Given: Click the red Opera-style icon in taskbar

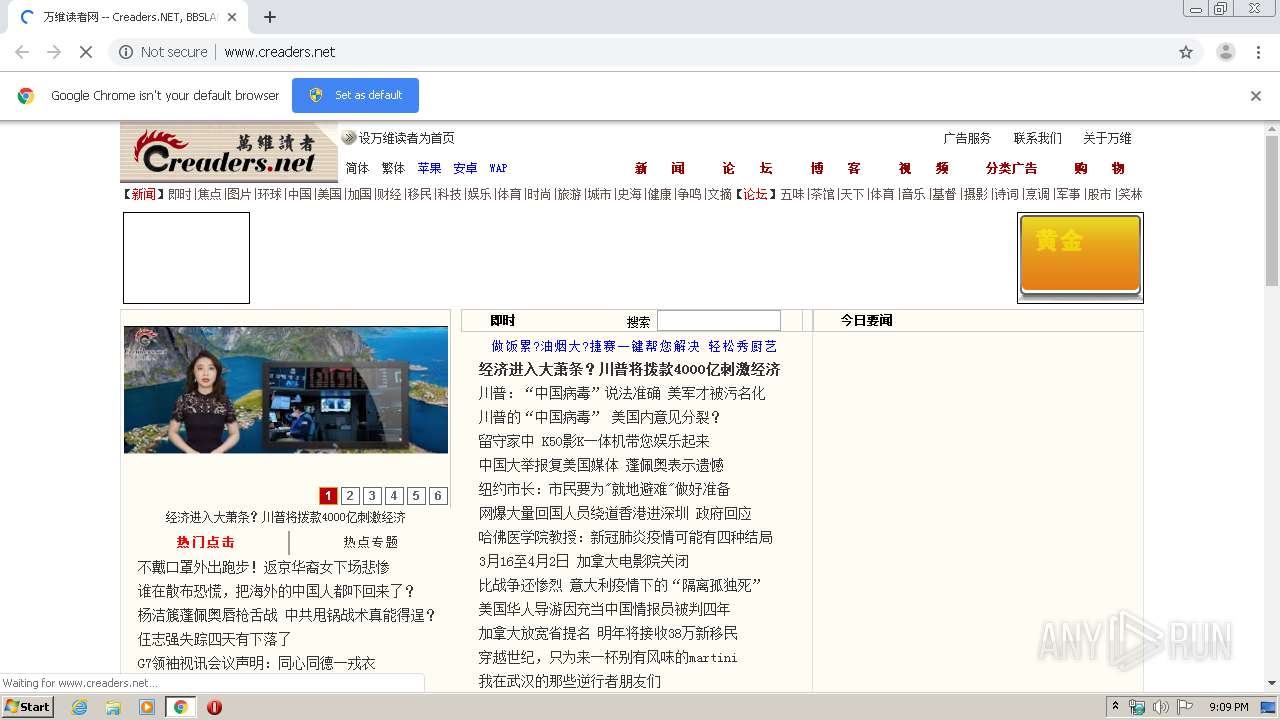Looking at the screenshot, I should pyautogui.click(x=214, y=707).
